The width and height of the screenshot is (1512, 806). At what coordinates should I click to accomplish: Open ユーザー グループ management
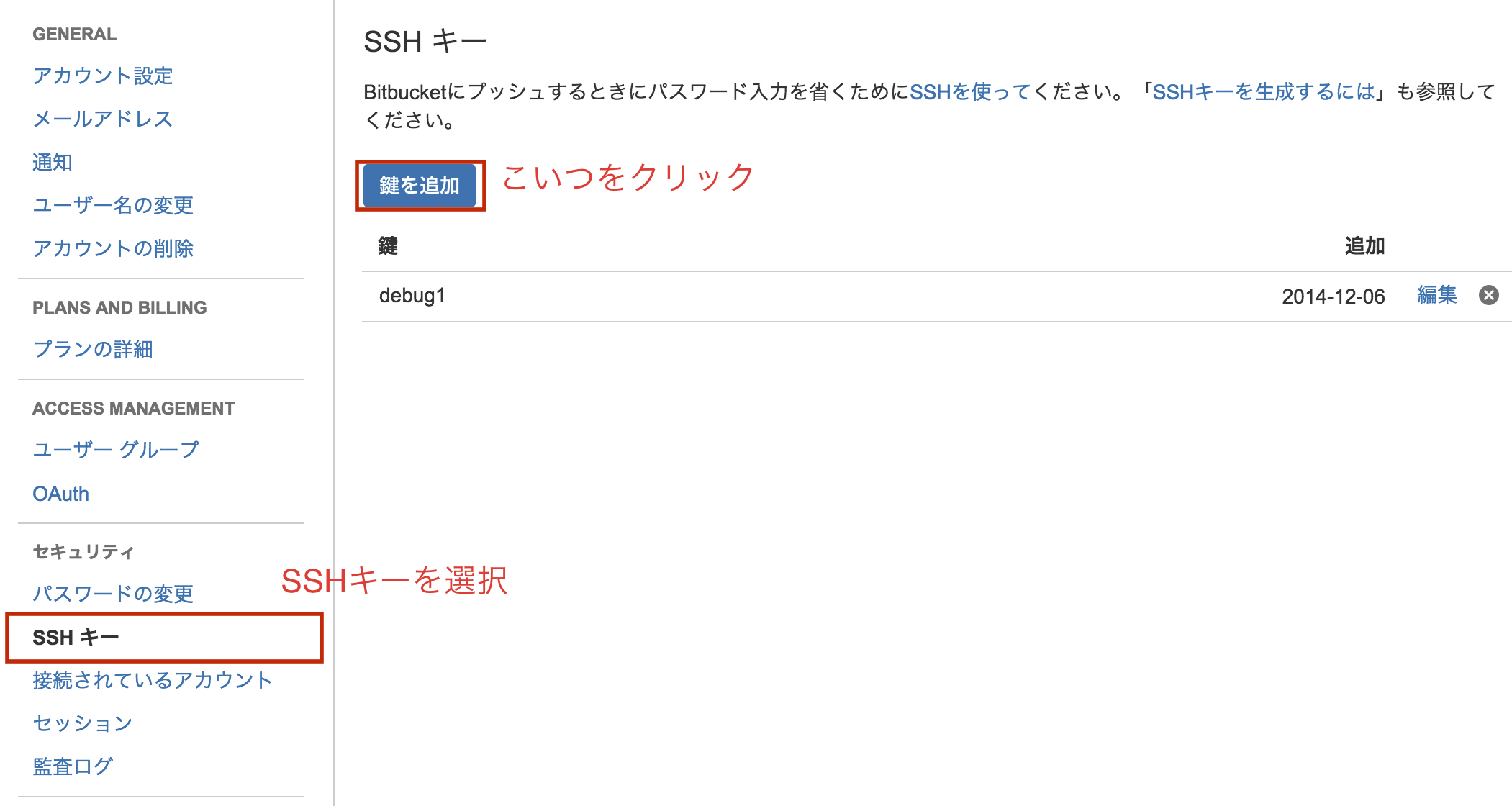[115, 449]
